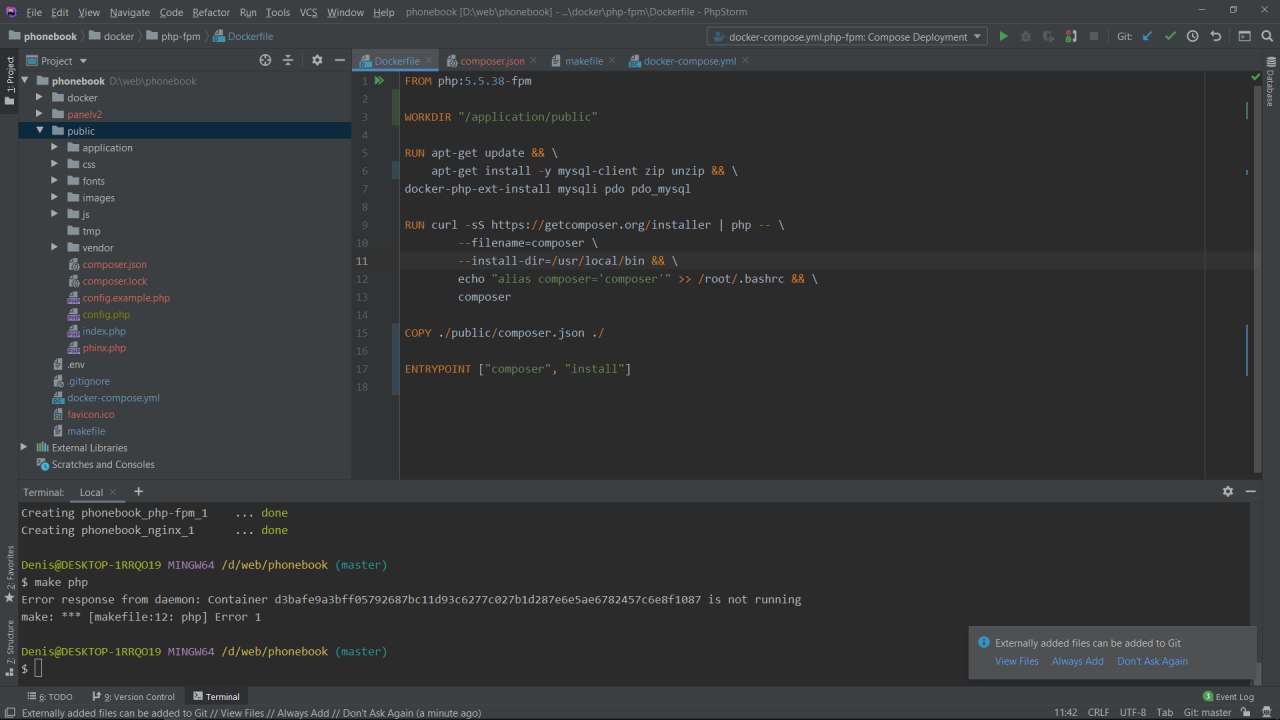
Task: Click Always Add notification link
Action: 1078,661
